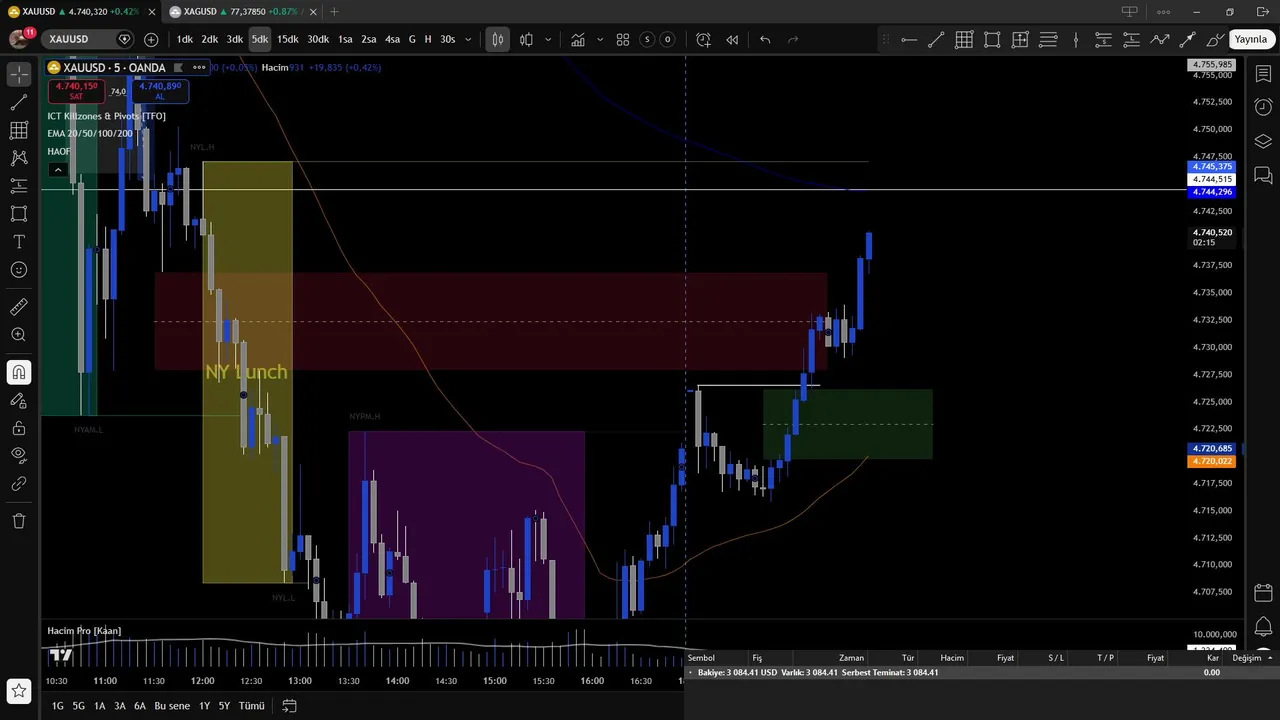Open the Fibonacci and Gann tools group
The width and height of the screenshot is (1280, 720).
pyautogui.click(x=18, y=130)
